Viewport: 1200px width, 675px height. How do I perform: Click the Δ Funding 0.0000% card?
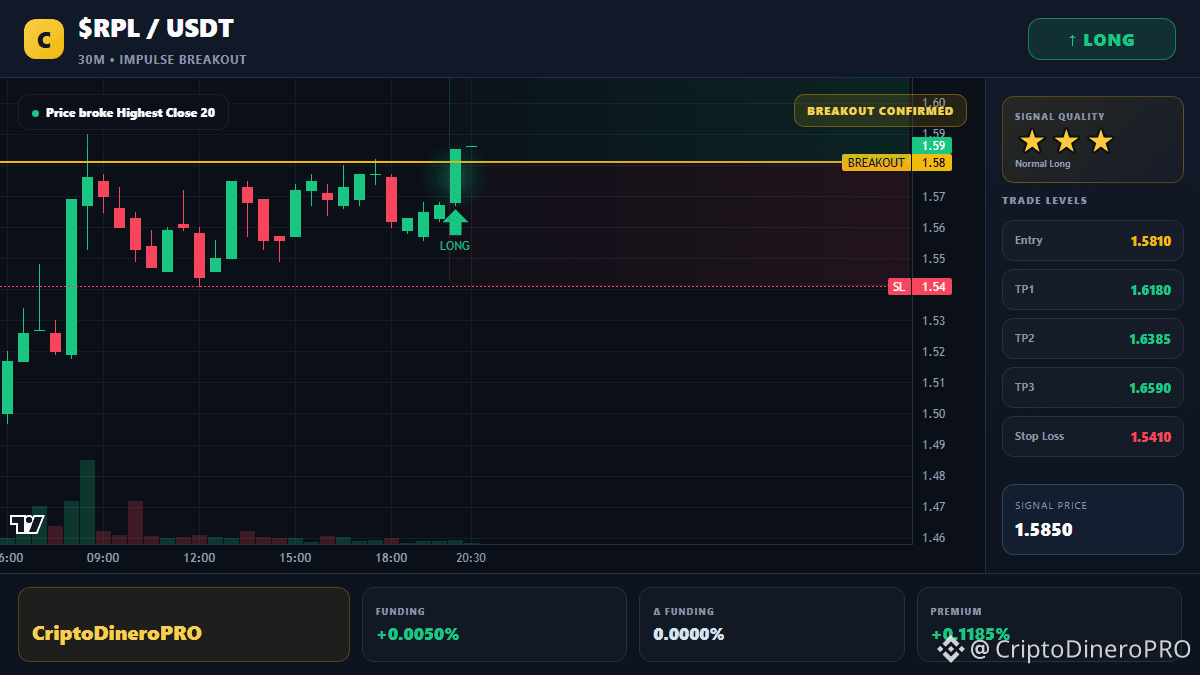click(772, 624)
